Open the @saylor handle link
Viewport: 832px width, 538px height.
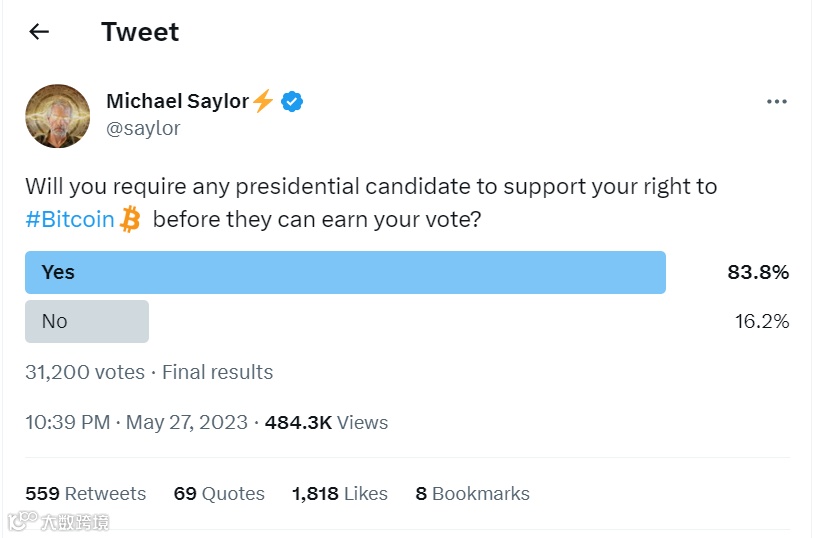[x=143, y=128]
